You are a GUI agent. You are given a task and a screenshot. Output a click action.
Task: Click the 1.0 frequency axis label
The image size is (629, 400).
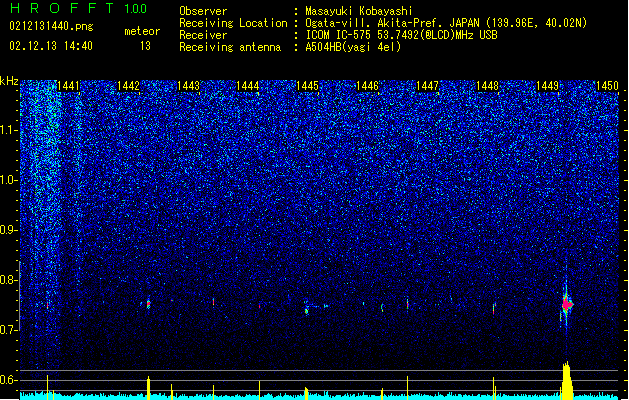click(x=9, y=180)
